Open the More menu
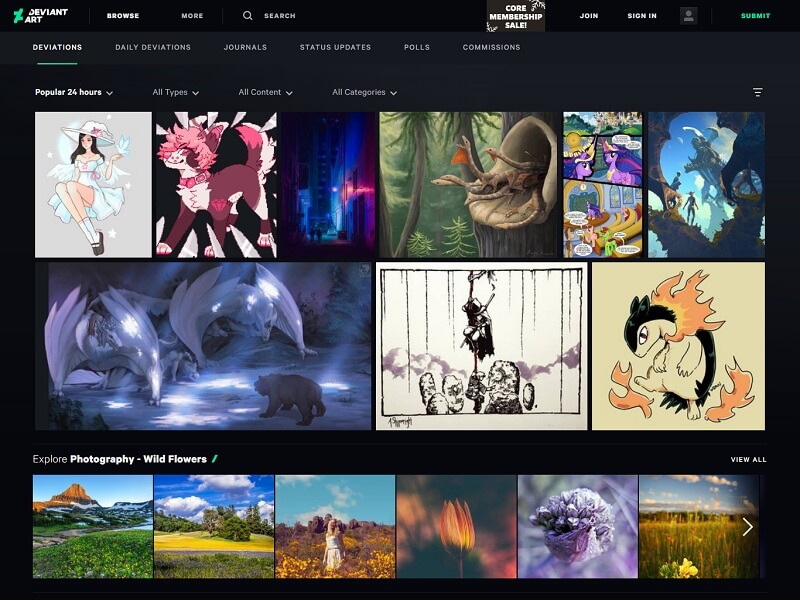 click(192, 16)
